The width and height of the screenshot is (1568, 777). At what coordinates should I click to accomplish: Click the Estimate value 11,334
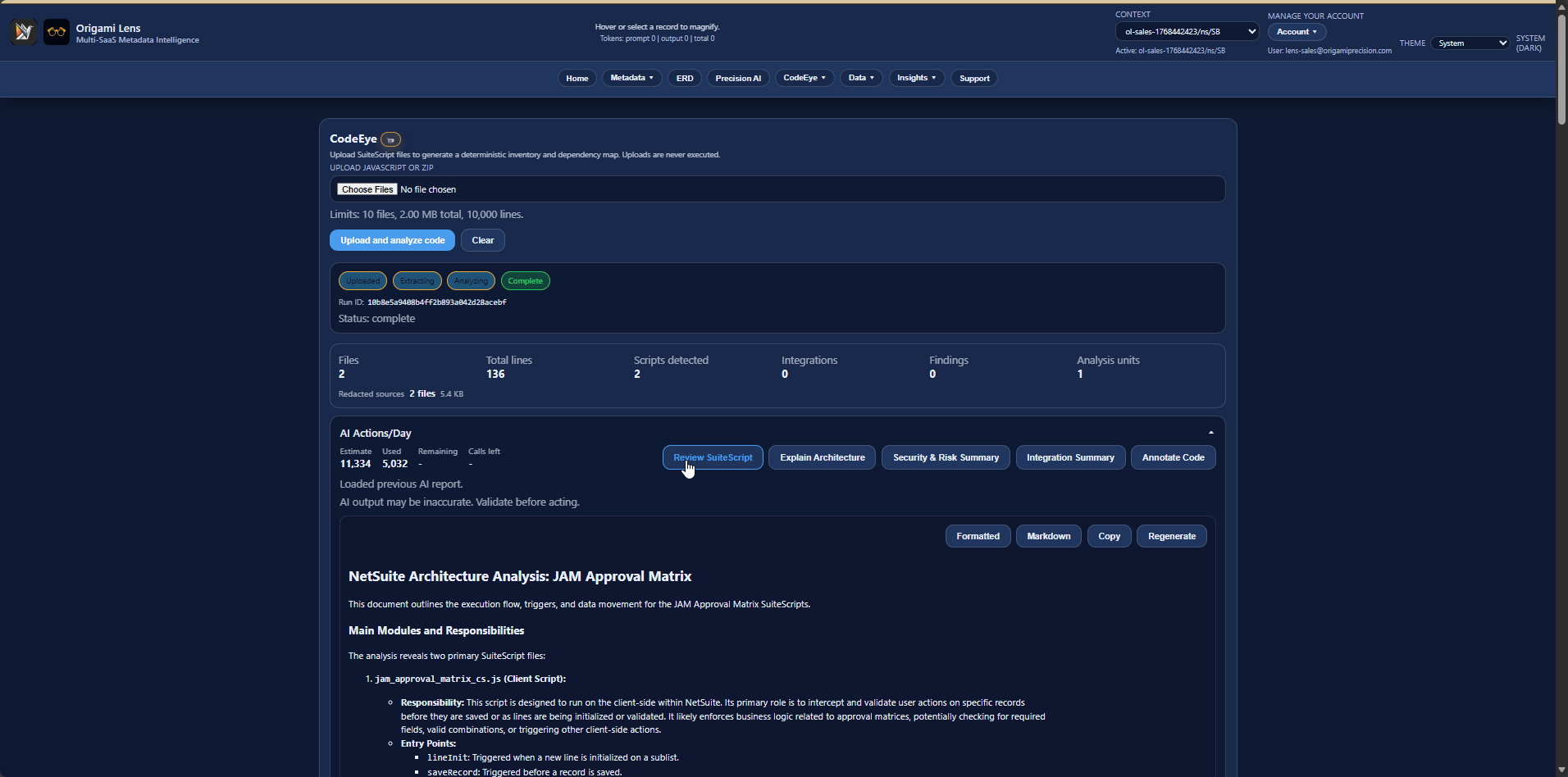[355, 464]
